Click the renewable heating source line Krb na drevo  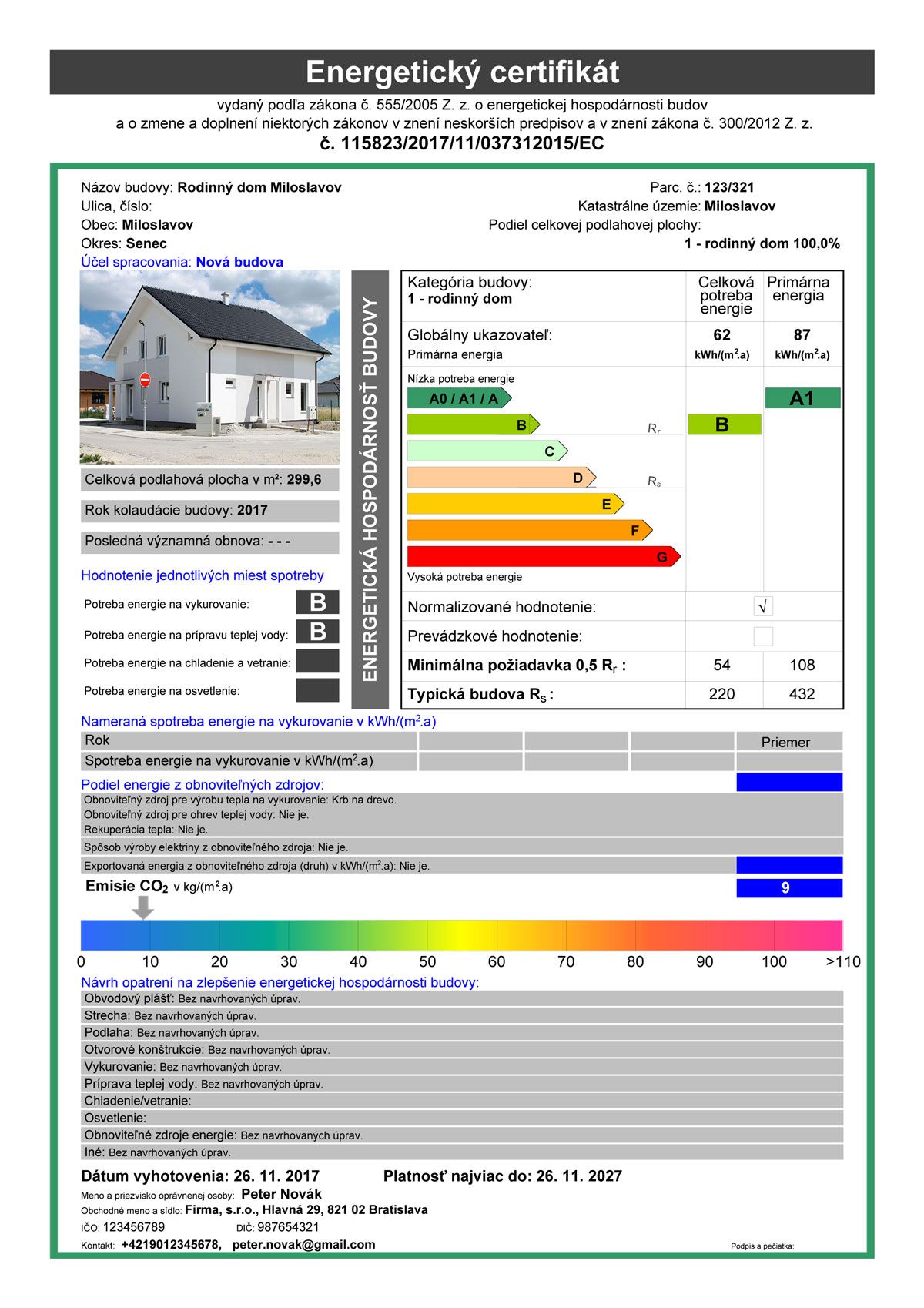[x=240, y=800]
